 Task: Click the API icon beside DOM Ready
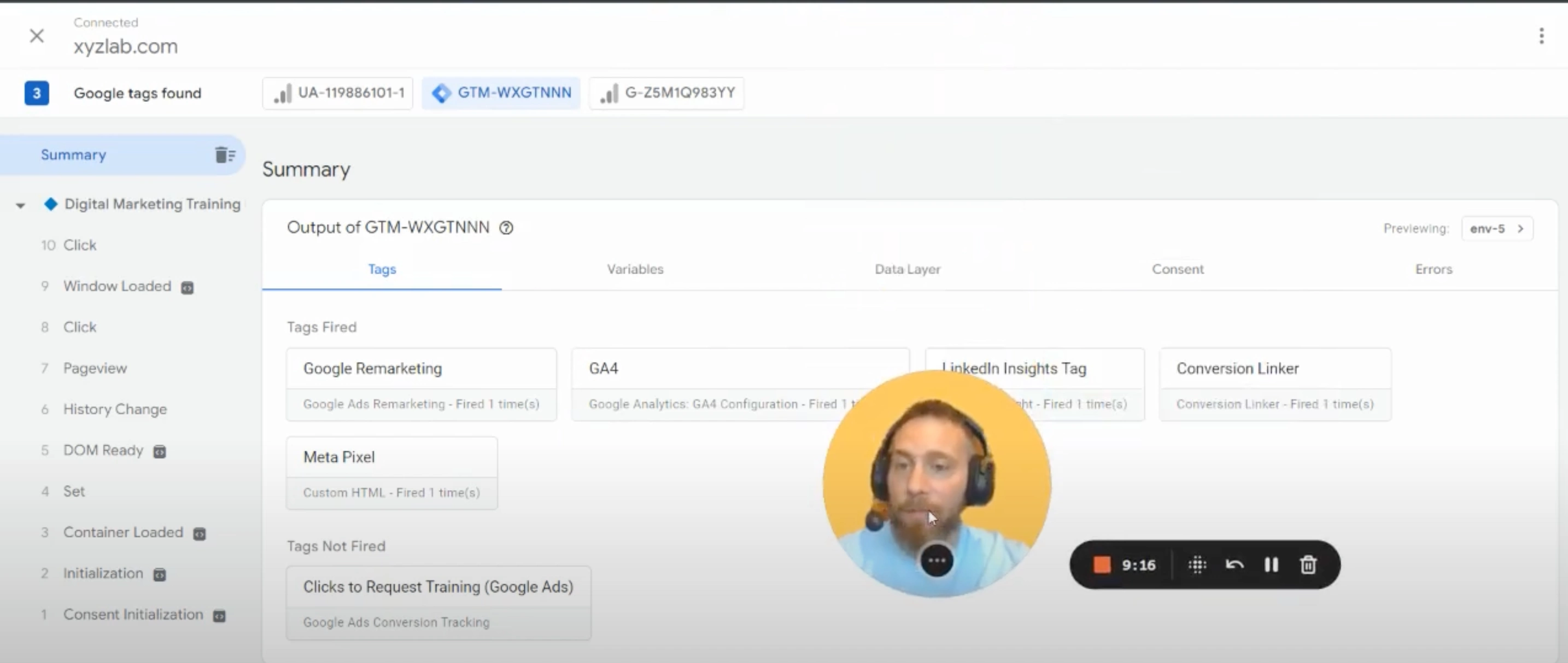tap(160, 452)
